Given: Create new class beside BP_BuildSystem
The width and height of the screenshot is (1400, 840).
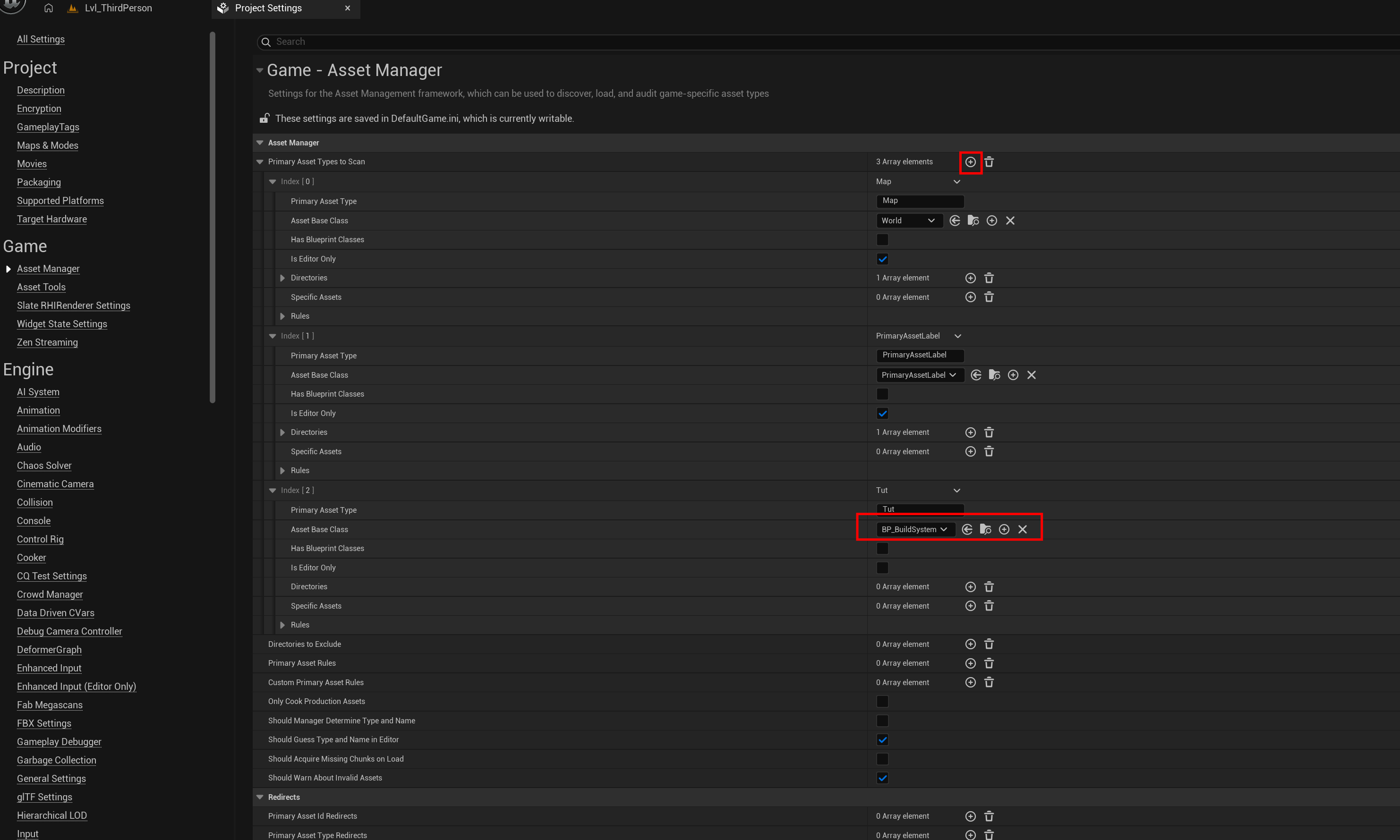Looking at the screenshot, I should pyautogui.click(x=1004, y=529).
